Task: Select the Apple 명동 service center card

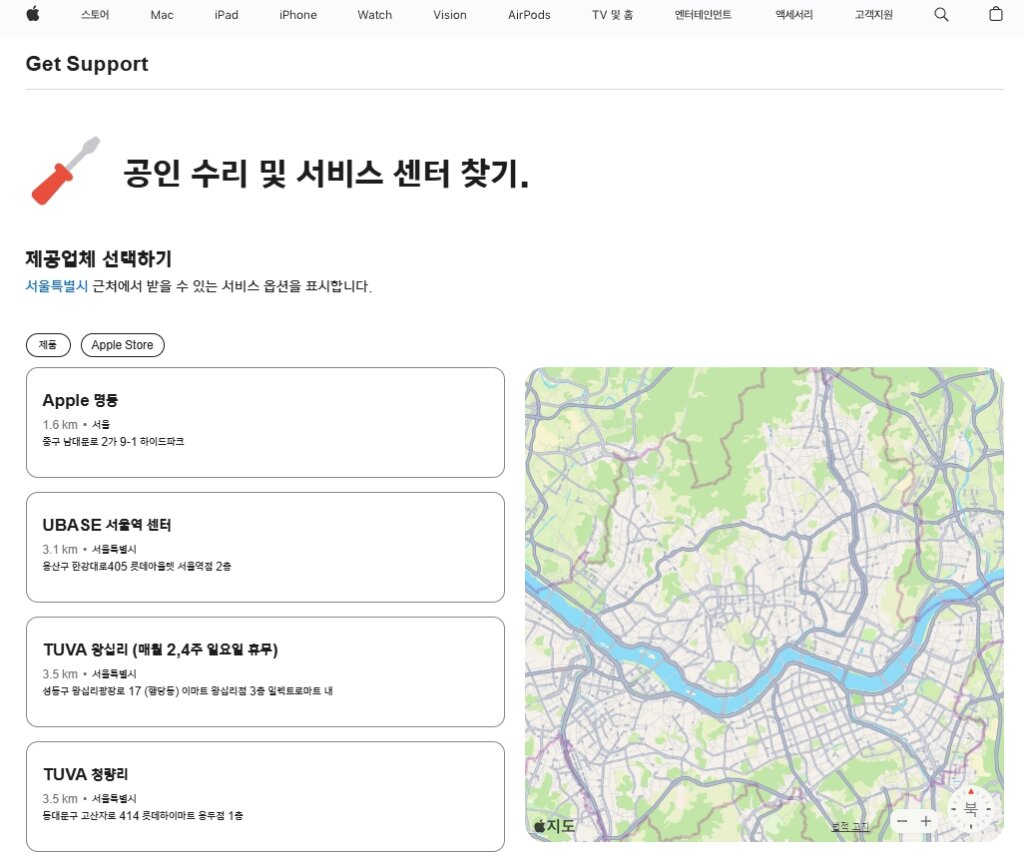Action: [265, 421]
